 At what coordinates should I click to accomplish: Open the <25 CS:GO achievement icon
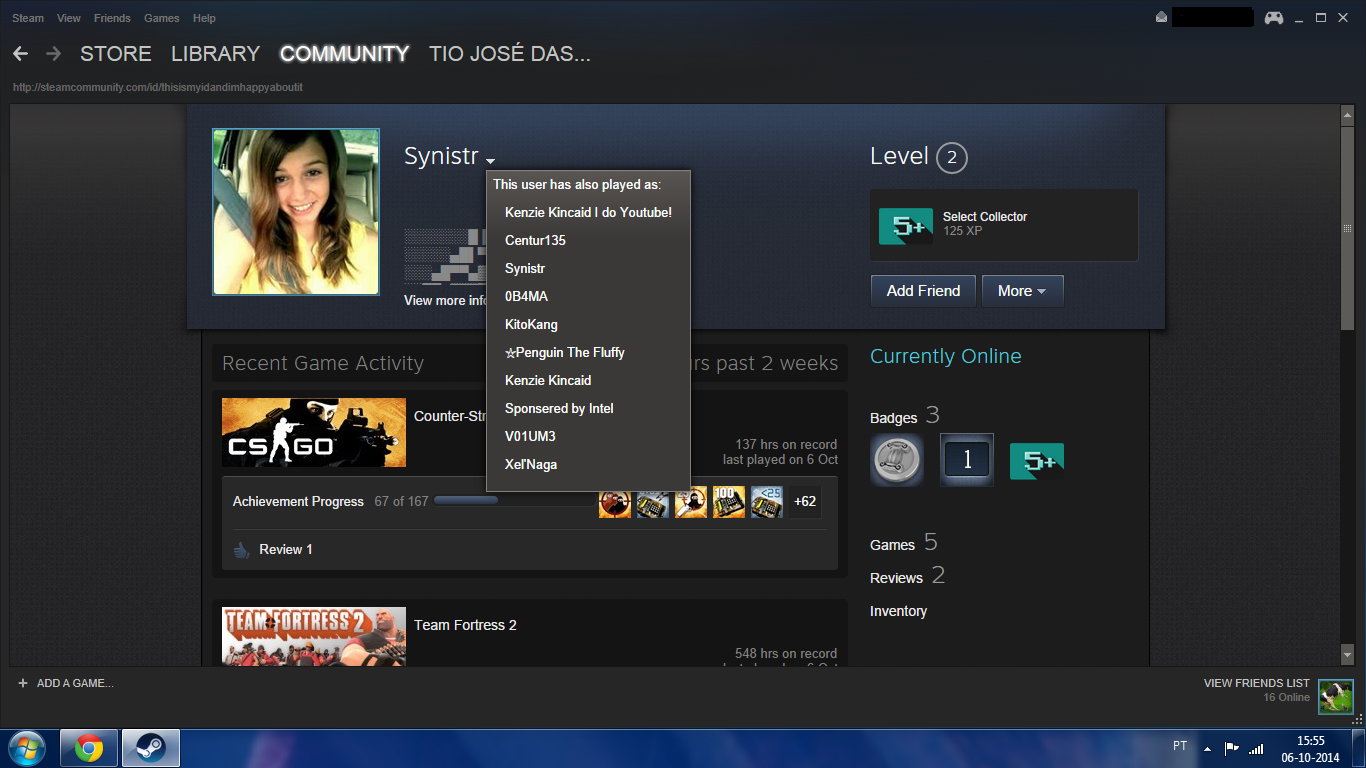click(767, 502)
